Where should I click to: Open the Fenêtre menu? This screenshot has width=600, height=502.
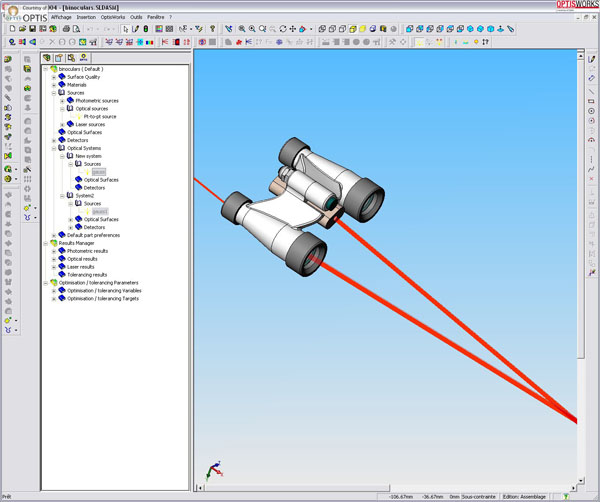pos(156,17)
